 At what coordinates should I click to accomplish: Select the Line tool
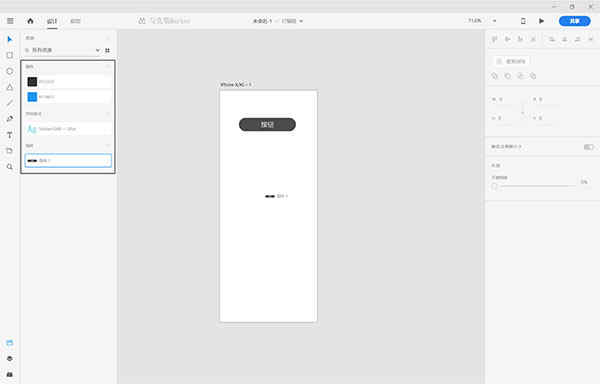10,103
